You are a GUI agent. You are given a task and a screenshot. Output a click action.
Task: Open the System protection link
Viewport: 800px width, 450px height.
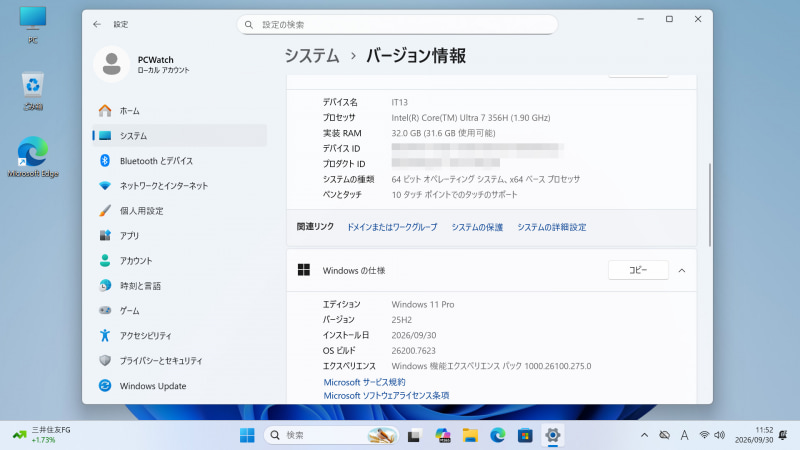tap(477, 227)
